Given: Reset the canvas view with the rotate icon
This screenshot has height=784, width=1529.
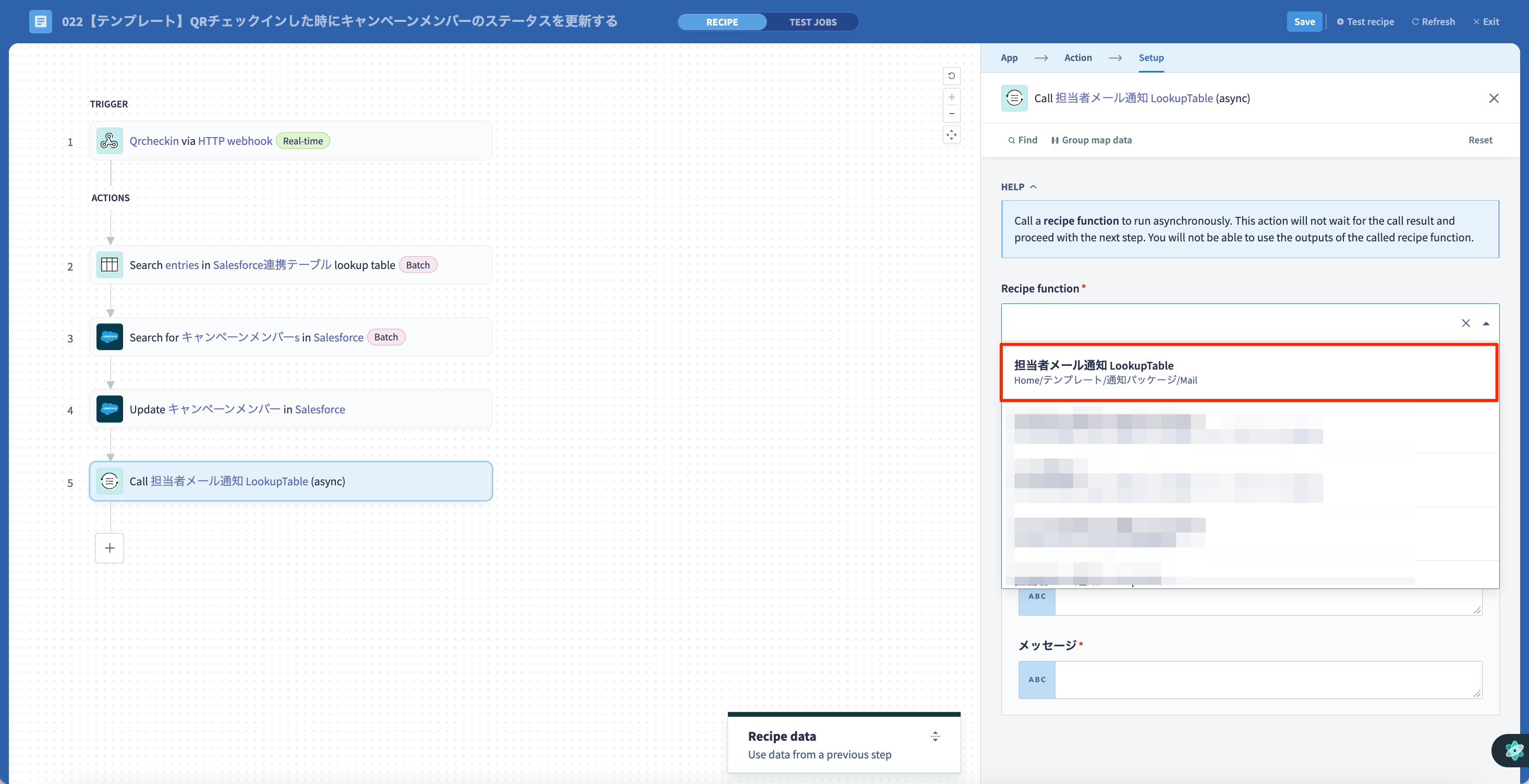Looking at the screenshot, I should point(952,76).
